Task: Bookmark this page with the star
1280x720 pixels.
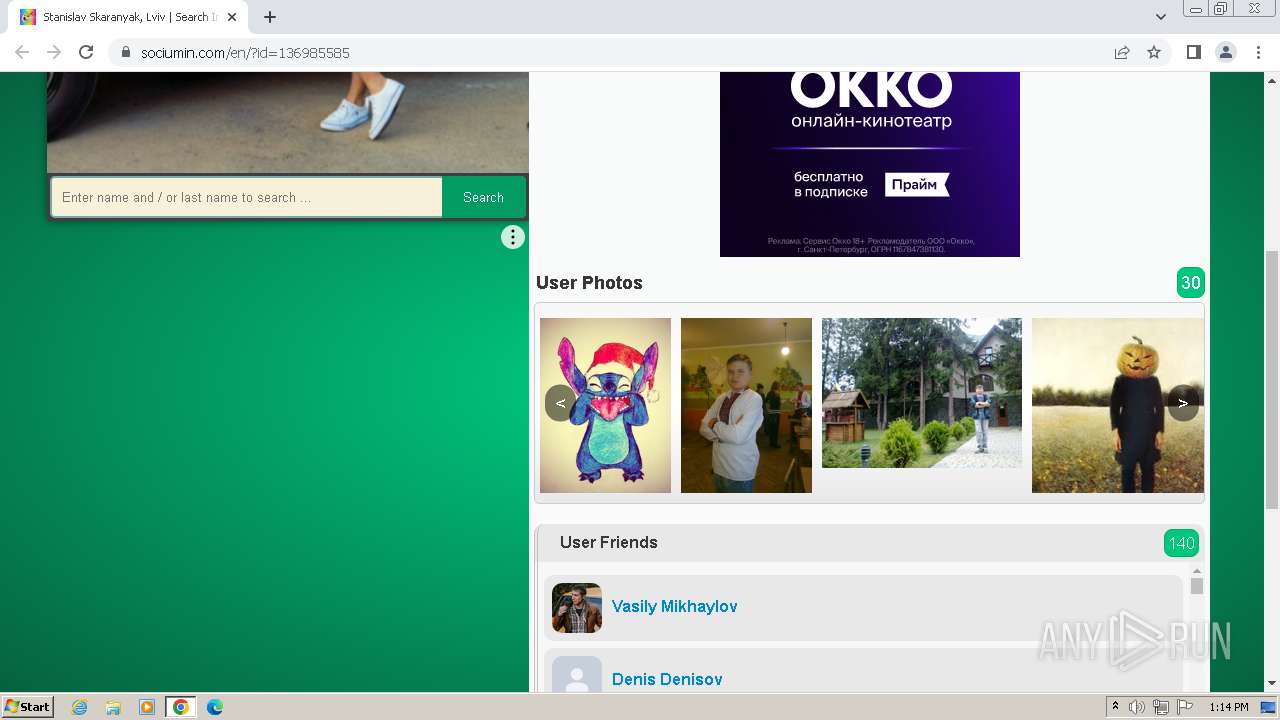Action: [1154, 52]
